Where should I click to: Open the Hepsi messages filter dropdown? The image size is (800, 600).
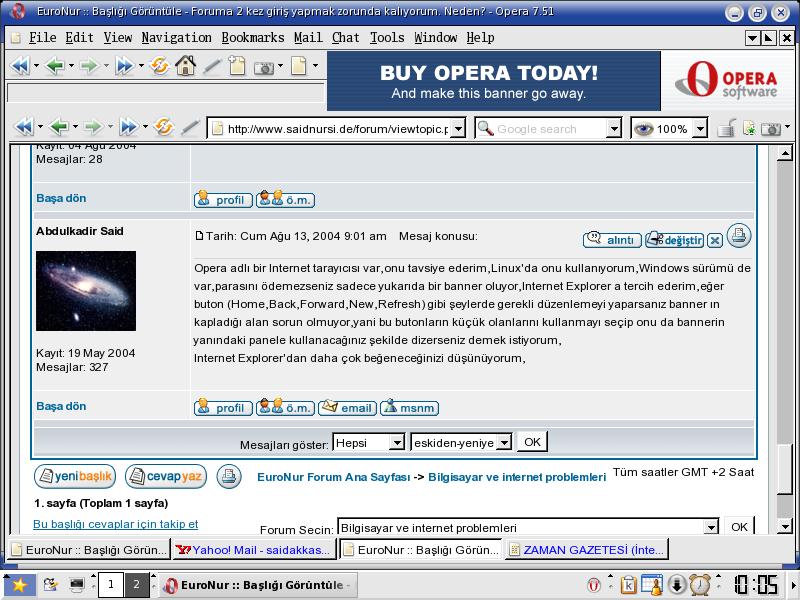[397, 443]
